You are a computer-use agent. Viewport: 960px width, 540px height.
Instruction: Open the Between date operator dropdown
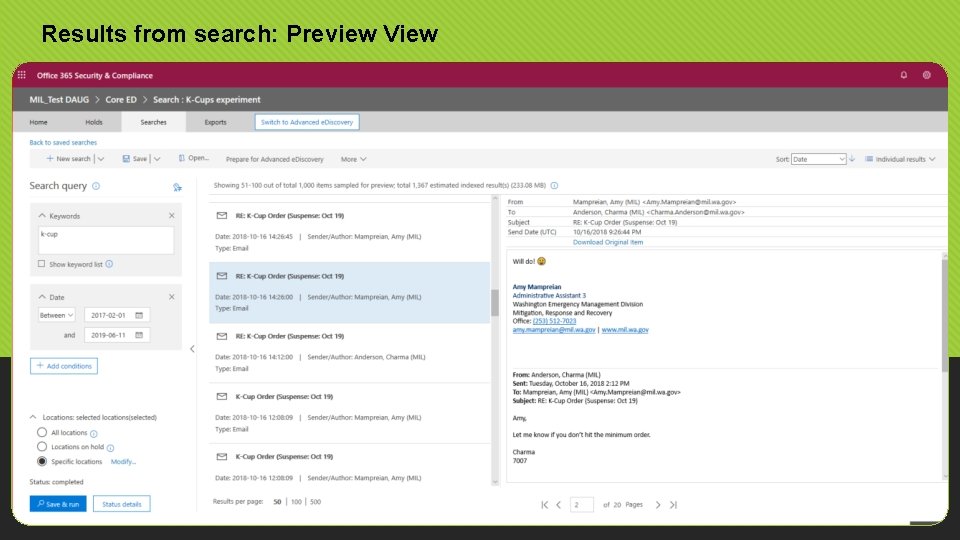point(56,315)
